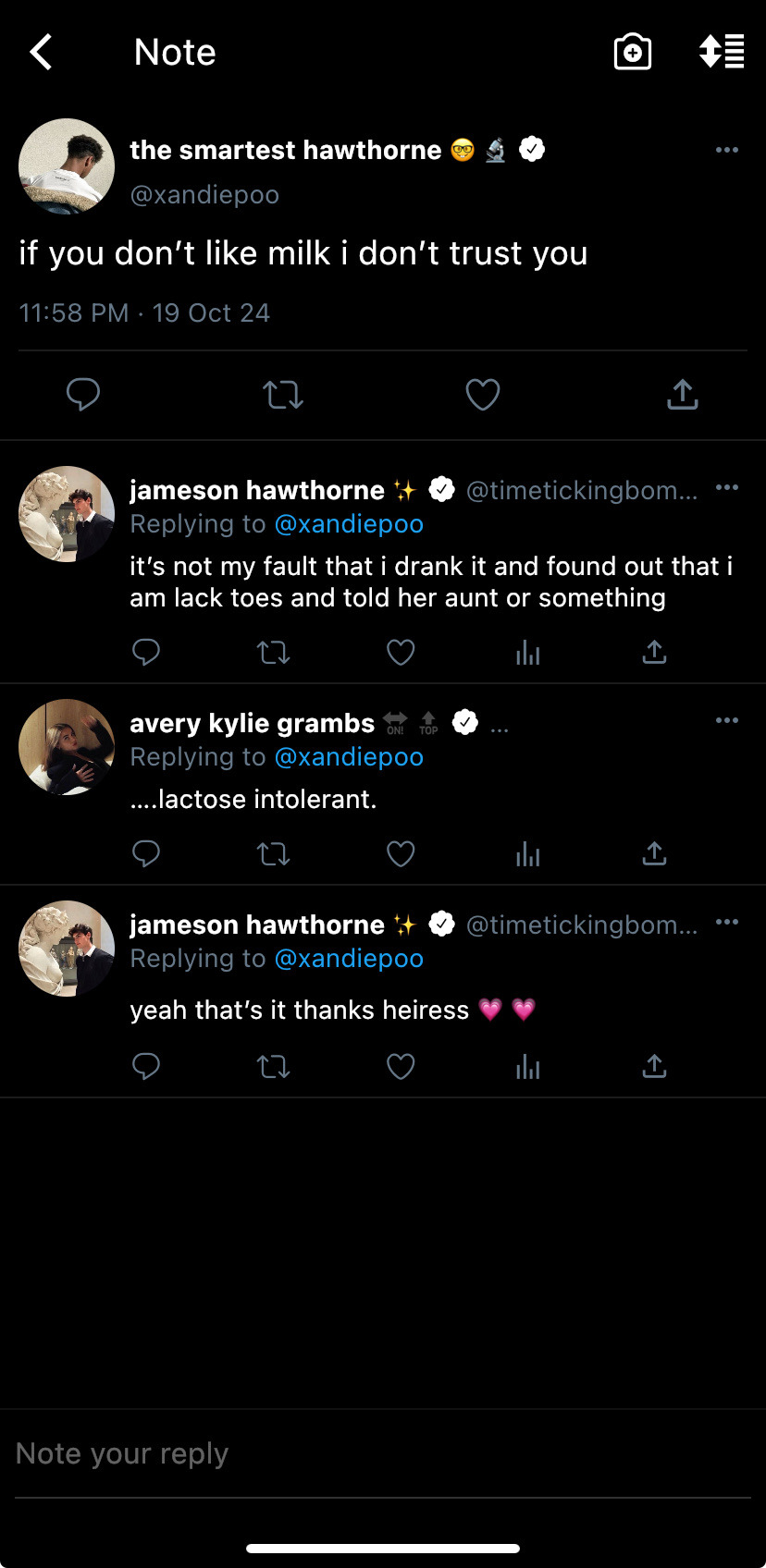Viewport: 766px width, 1568px height.
Task: Open the smartest hawthorne's profile name
Action: coord(285,150)
